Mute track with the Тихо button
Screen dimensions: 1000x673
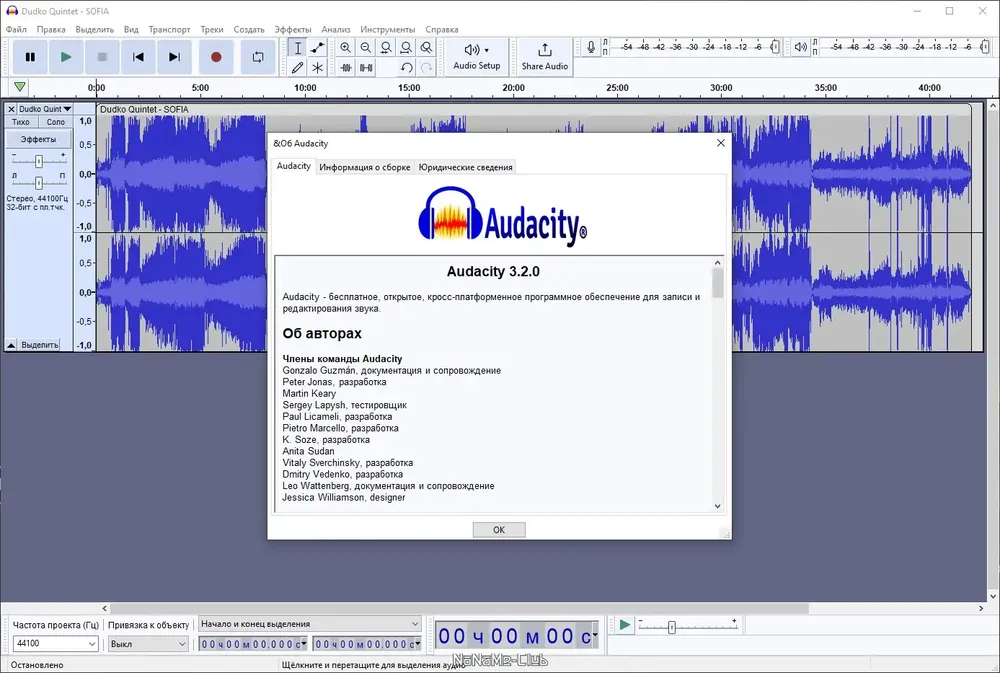pyautogui.click(x=21, y=122)
